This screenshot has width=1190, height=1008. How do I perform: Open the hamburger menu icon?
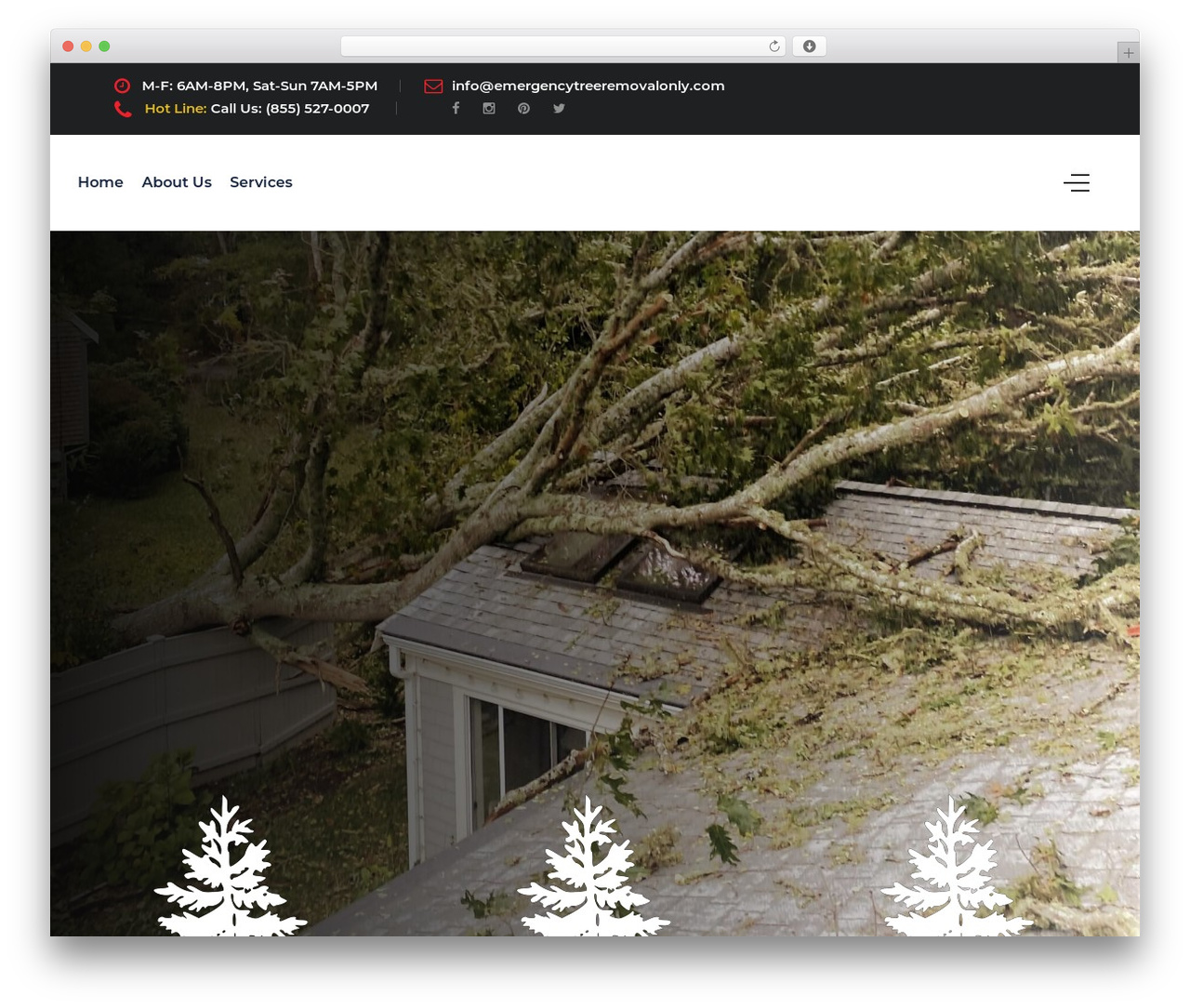pos(1077,182)
